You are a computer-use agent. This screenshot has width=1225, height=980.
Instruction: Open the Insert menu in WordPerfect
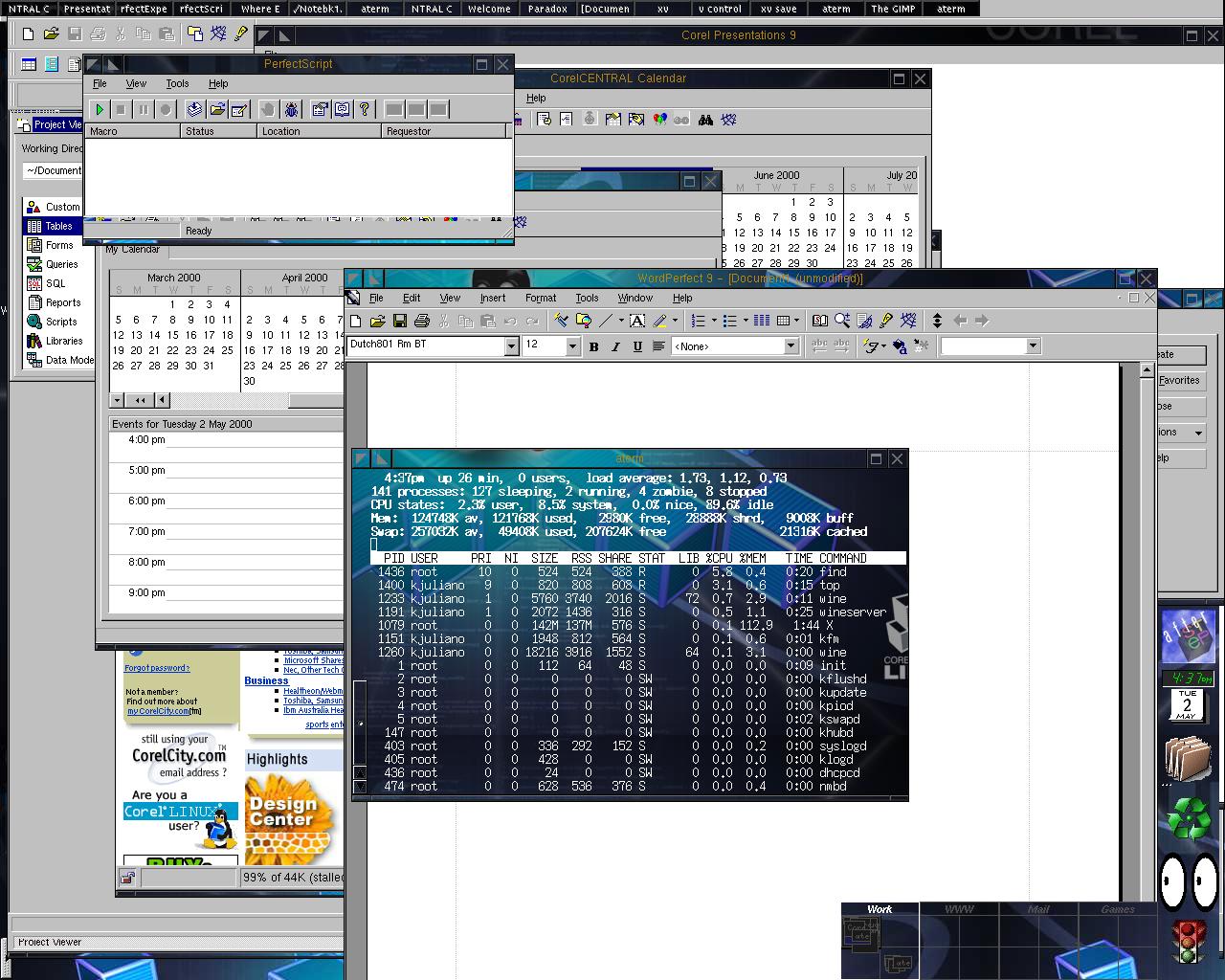pyautogui.click(x=493, y=298)
